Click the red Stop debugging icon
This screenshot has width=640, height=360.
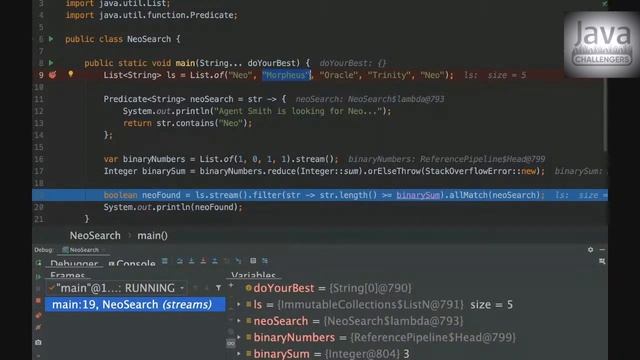pos(38,300)
